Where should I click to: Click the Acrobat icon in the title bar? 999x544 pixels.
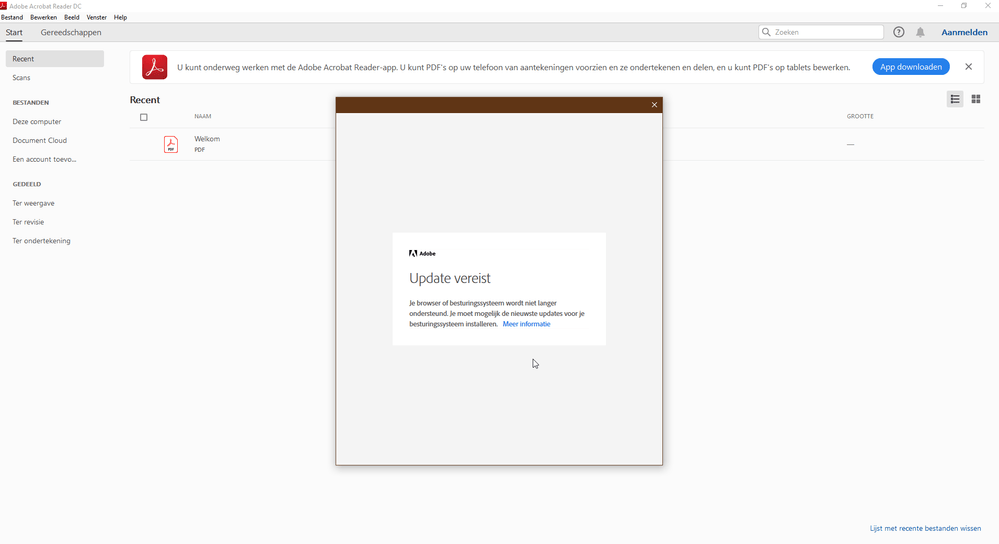[x=3, y=6]
